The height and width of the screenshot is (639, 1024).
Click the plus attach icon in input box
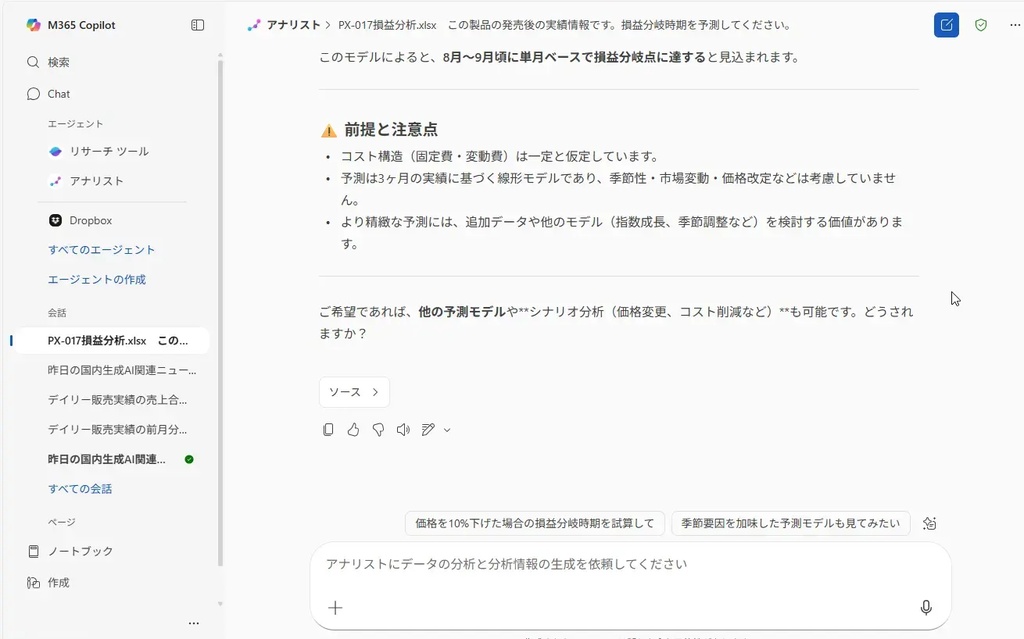tap(335, 607)
